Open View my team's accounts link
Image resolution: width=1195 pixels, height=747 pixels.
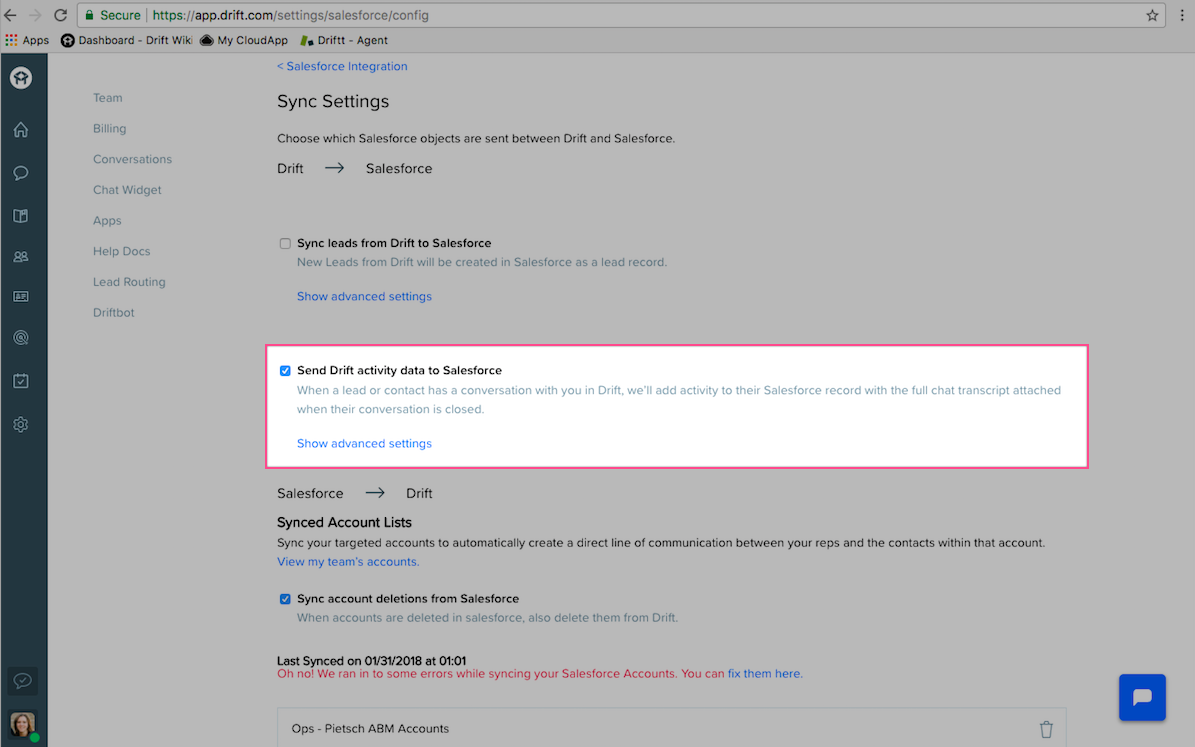click(348, 562)
